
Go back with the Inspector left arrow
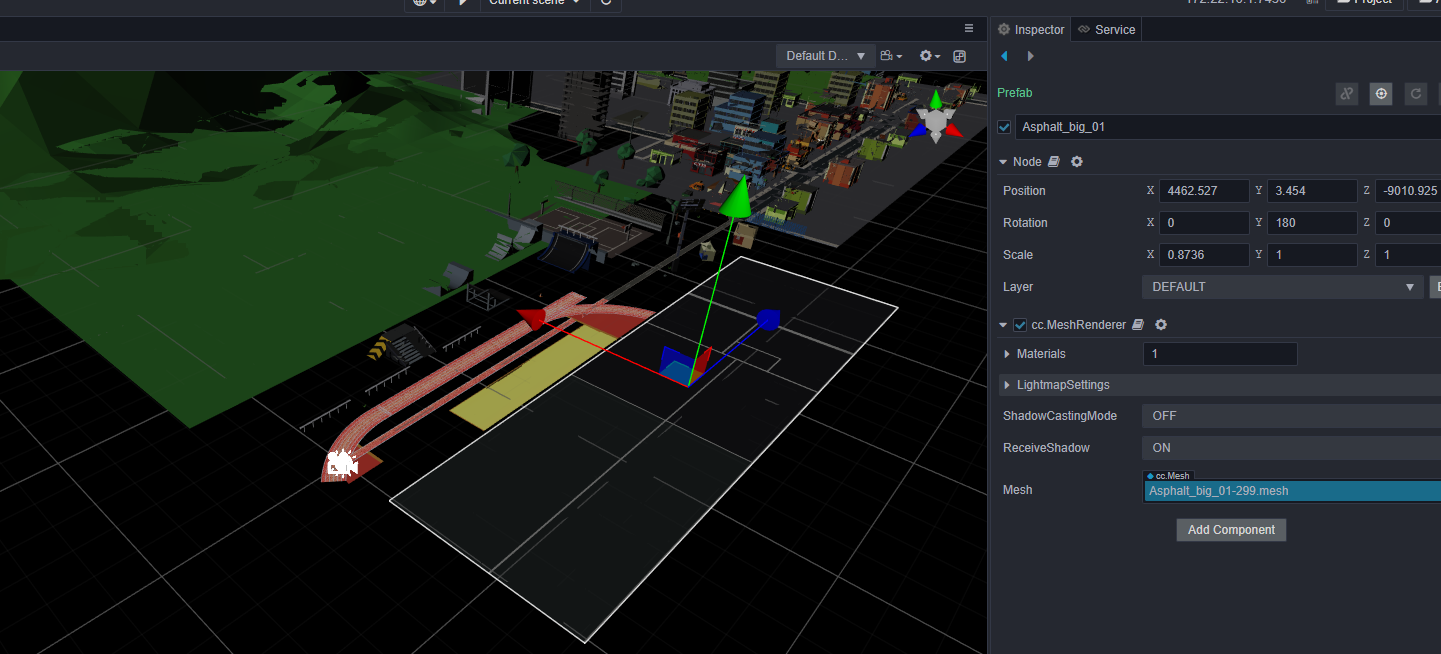pyautogui.click(x=1005, y=56)
